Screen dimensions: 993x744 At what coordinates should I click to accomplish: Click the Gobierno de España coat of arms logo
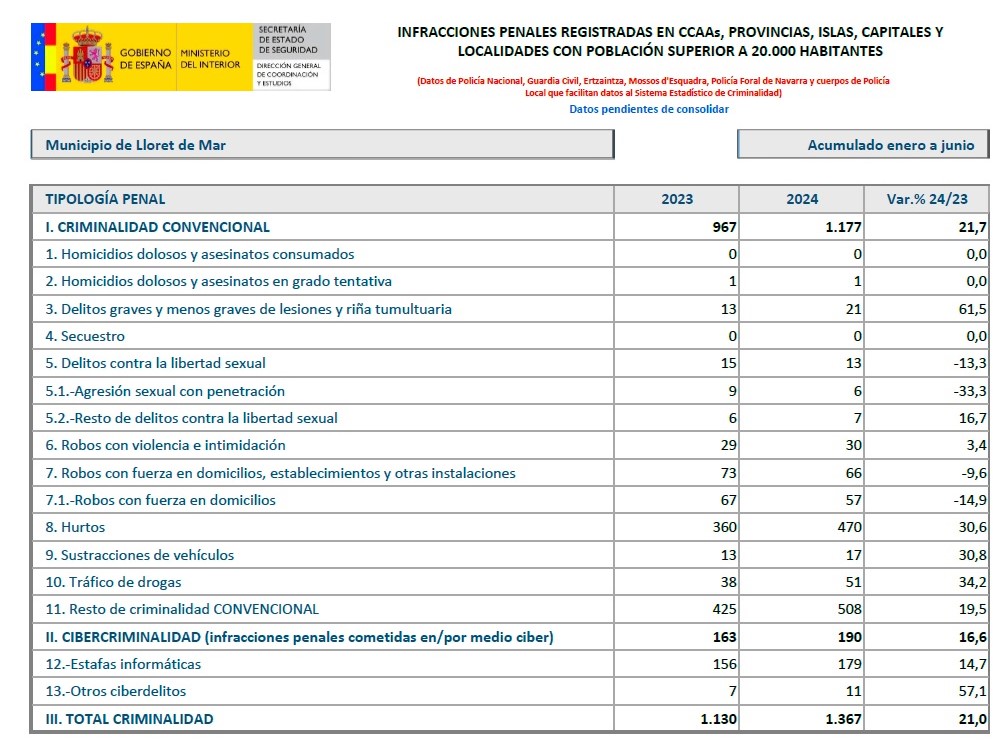[86, 58]
